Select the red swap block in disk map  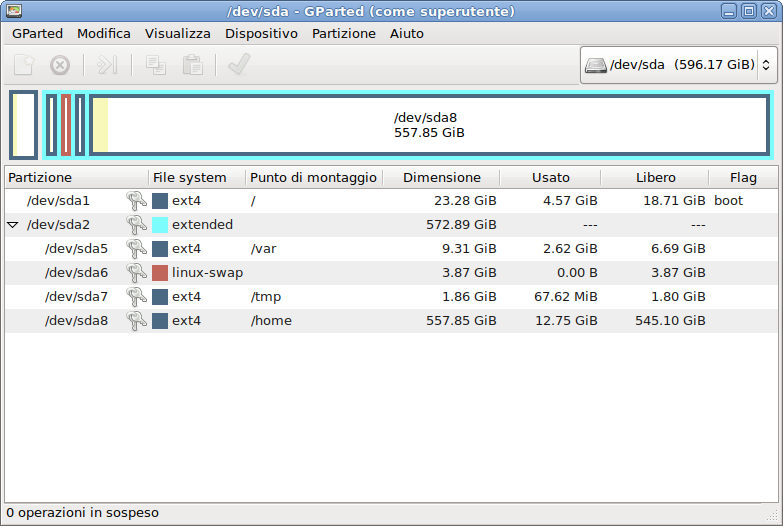point(66,125)
